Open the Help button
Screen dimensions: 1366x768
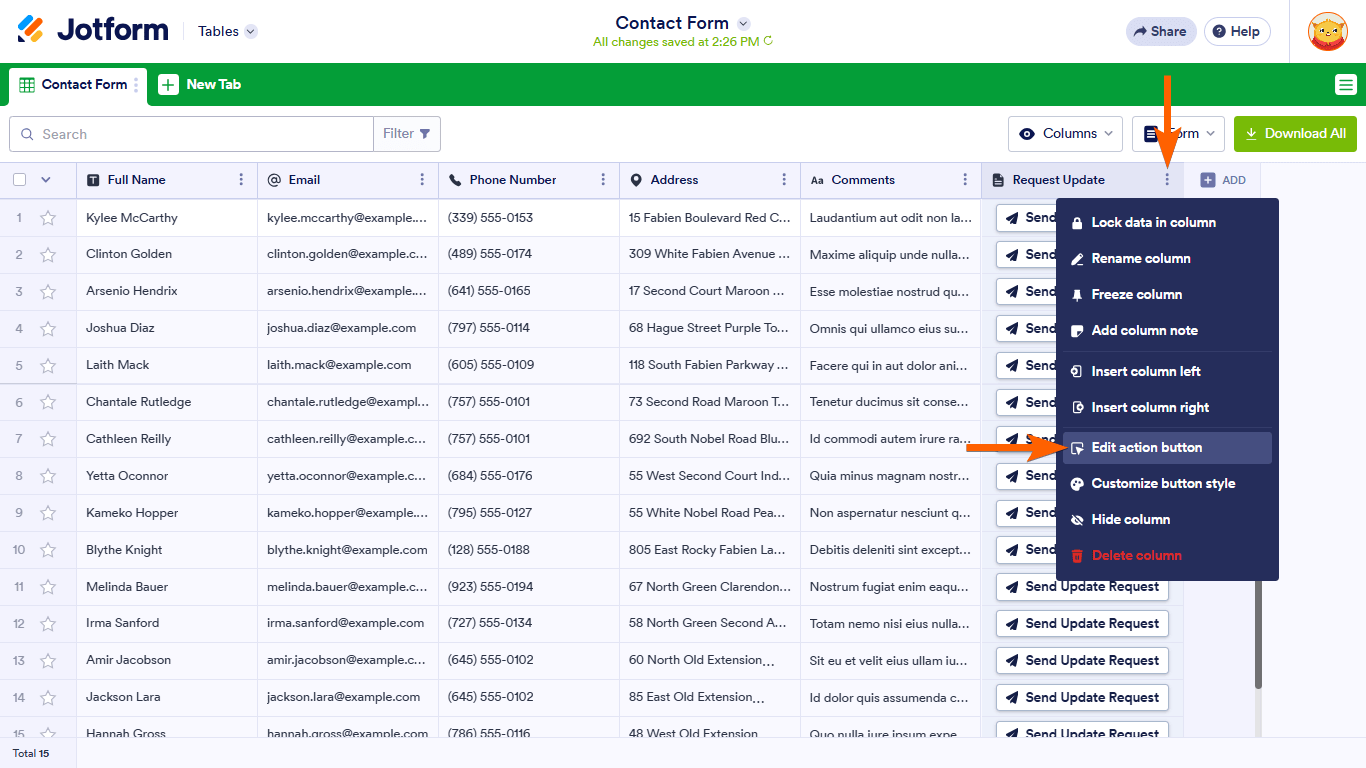(x=1237, y=31)
